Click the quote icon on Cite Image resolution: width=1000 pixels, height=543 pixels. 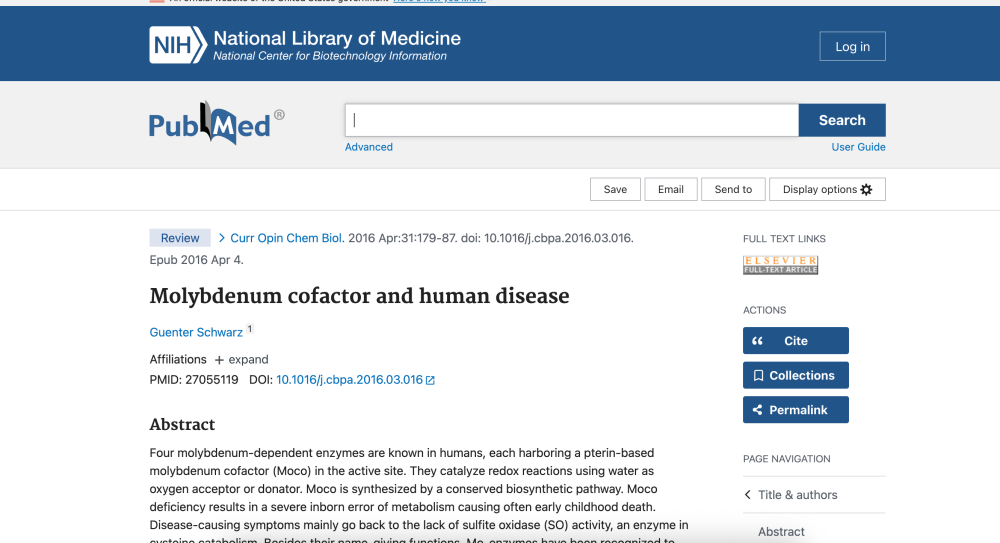(x=758, y=341)
